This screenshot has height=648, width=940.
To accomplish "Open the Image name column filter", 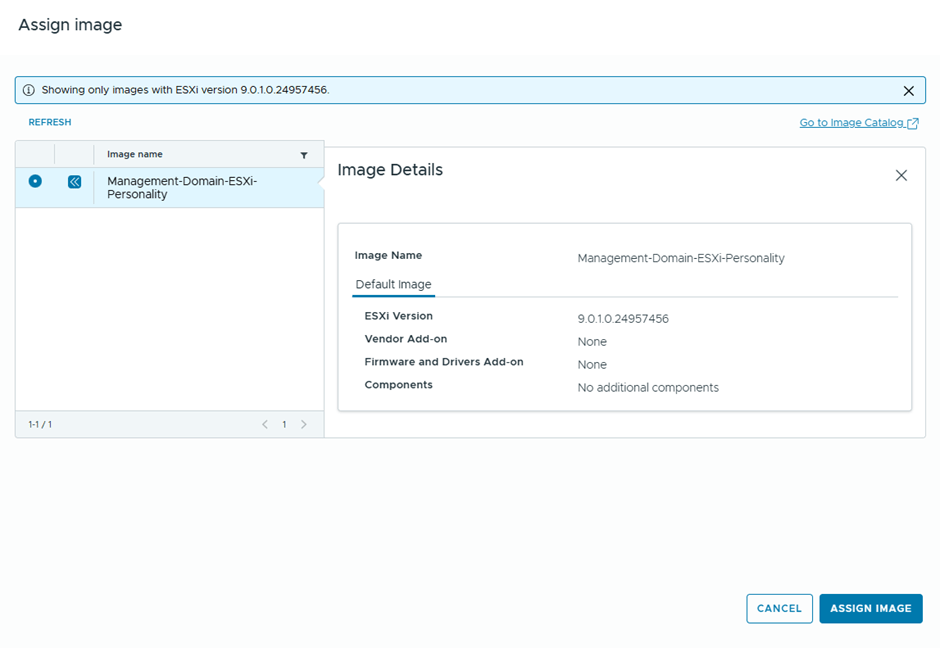I will [304, 155].
